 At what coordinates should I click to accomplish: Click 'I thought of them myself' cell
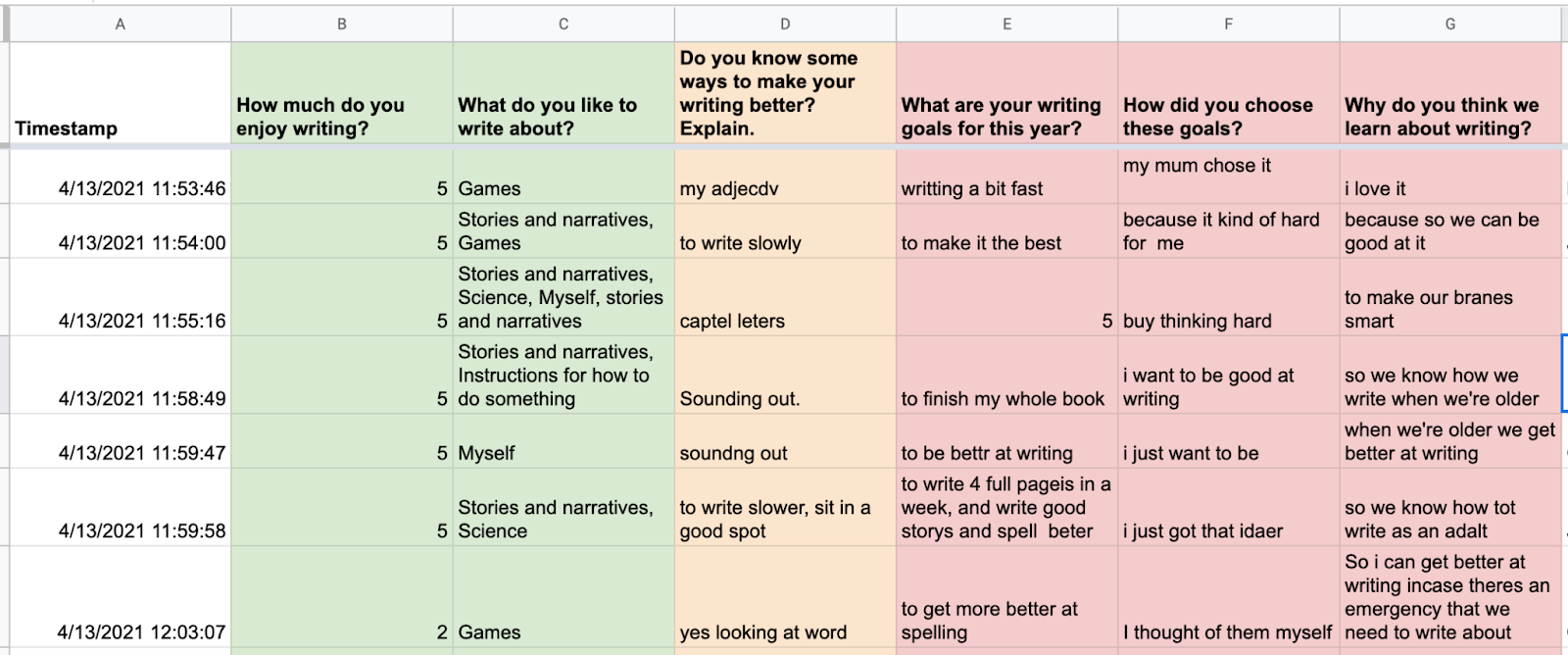coord(1228,596)
